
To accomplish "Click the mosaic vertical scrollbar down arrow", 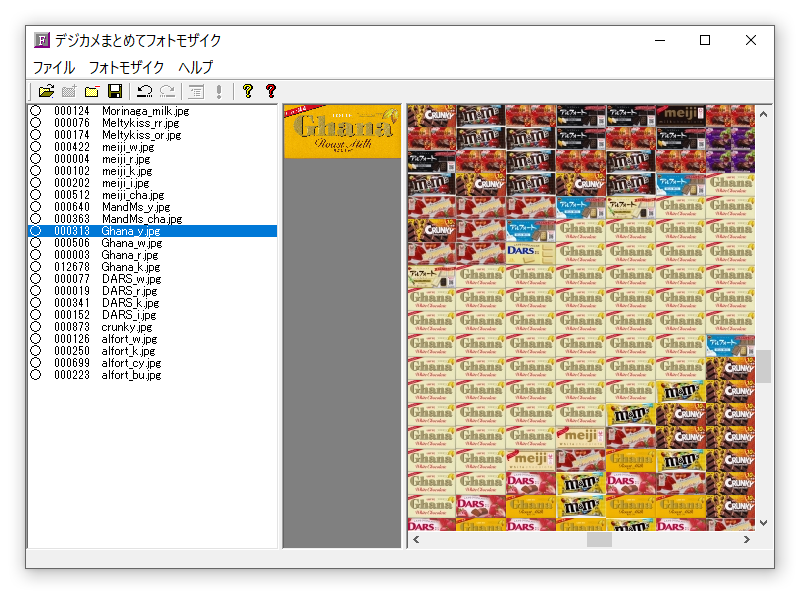I will (x=763, y=523).
